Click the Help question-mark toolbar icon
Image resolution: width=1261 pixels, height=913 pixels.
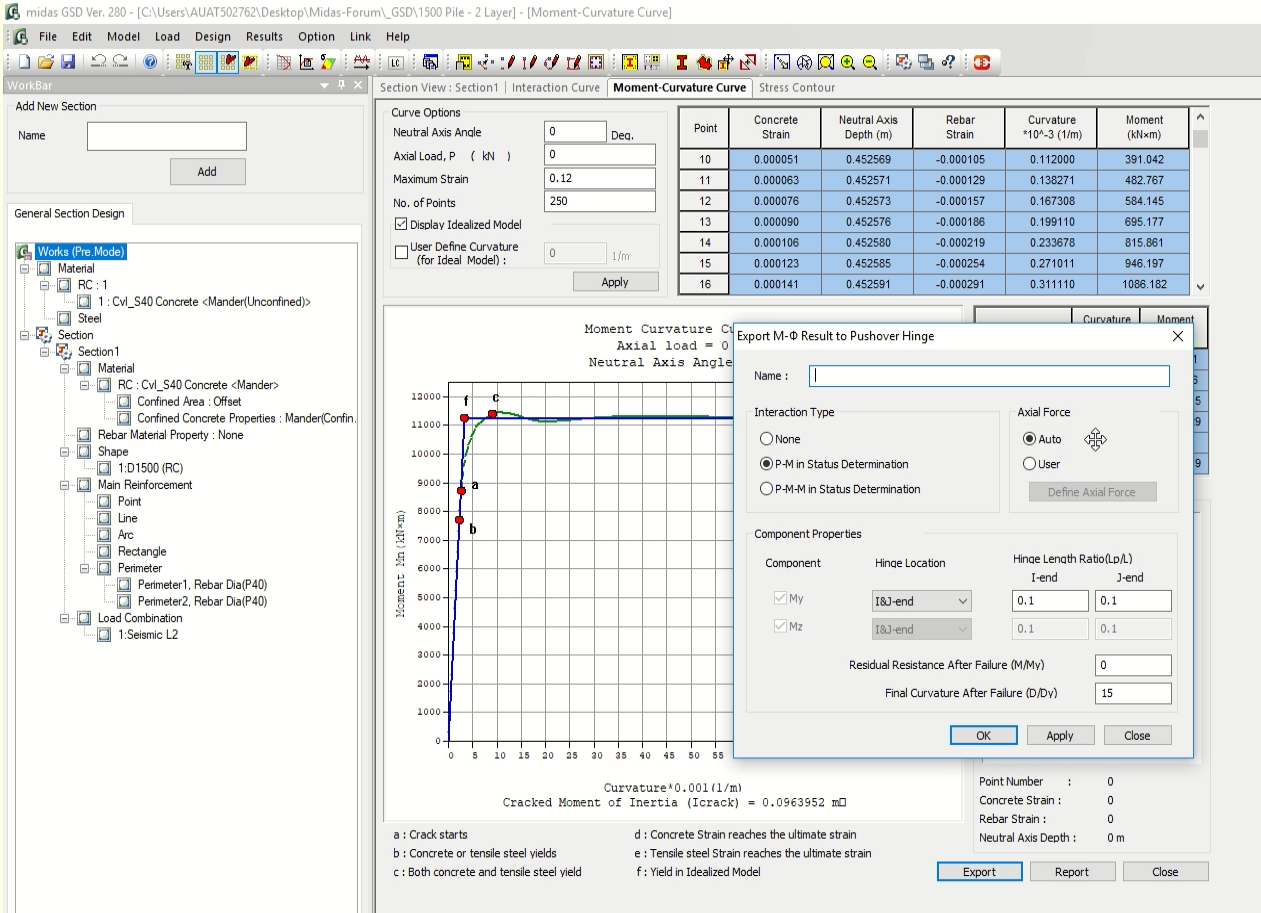pyautogui.click(x=151, y=62)
